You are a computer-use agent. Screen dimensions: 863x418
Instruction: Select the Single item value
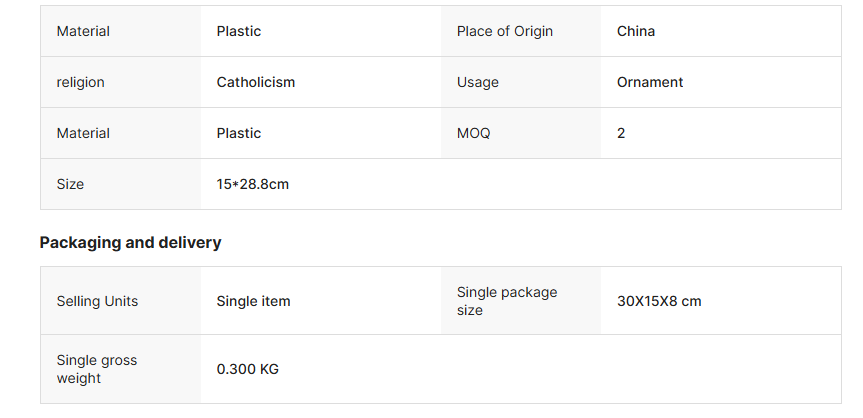[x=253, y=301]
